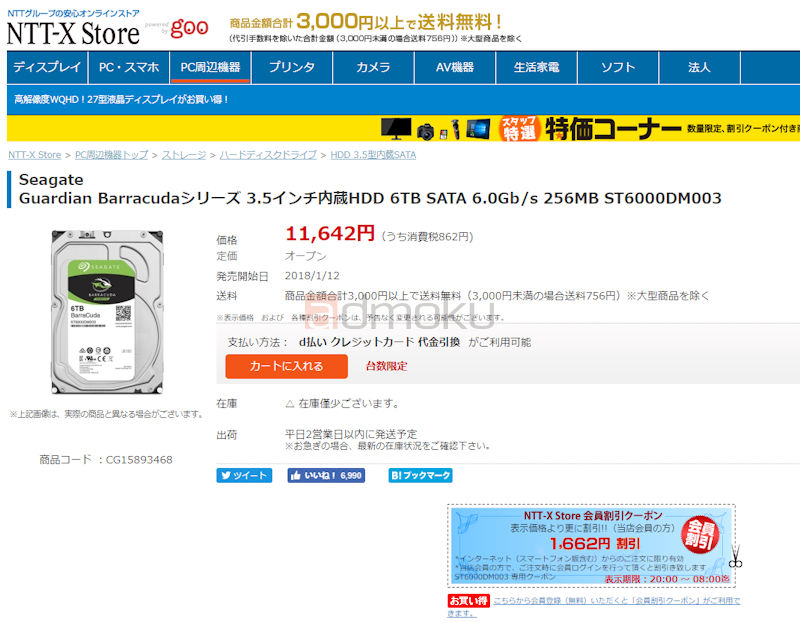Image resolution: width=800 pixels, height=623 pixels.
Task: Select the カメラ navigation tab
Action: click(x=373, y=67)
